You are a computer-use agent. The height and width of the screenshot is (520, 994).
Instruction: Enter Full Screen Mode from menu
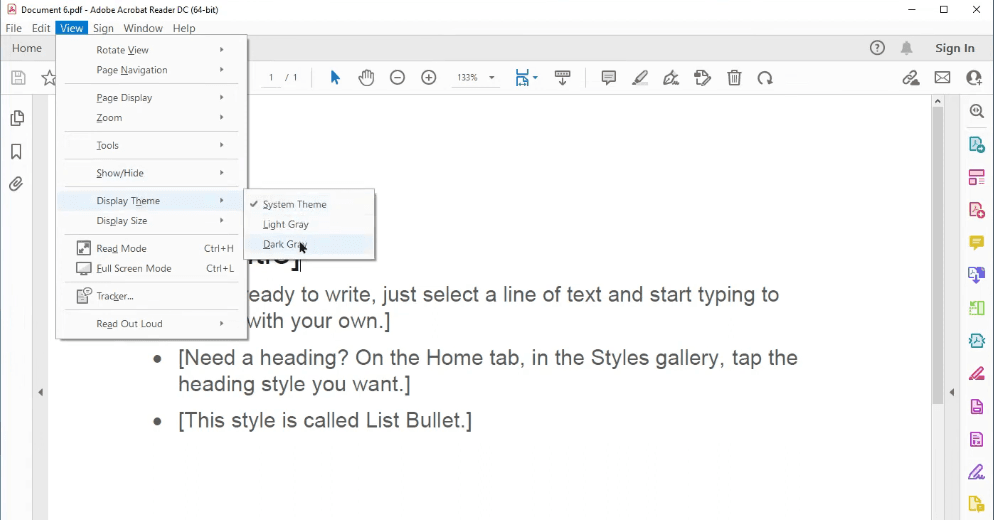pos(152,268)
